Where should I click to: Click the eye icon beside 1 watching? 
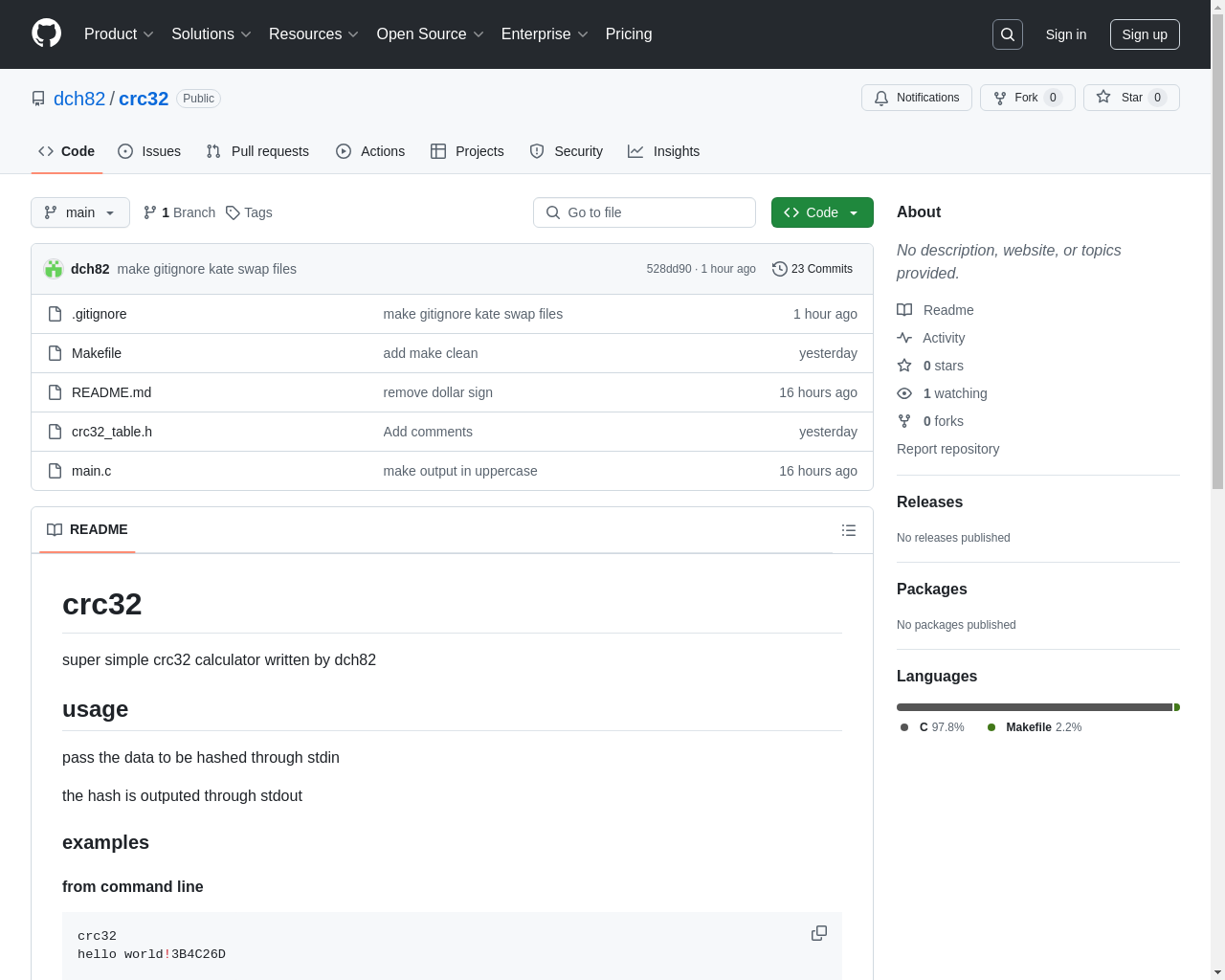(904, 393)
